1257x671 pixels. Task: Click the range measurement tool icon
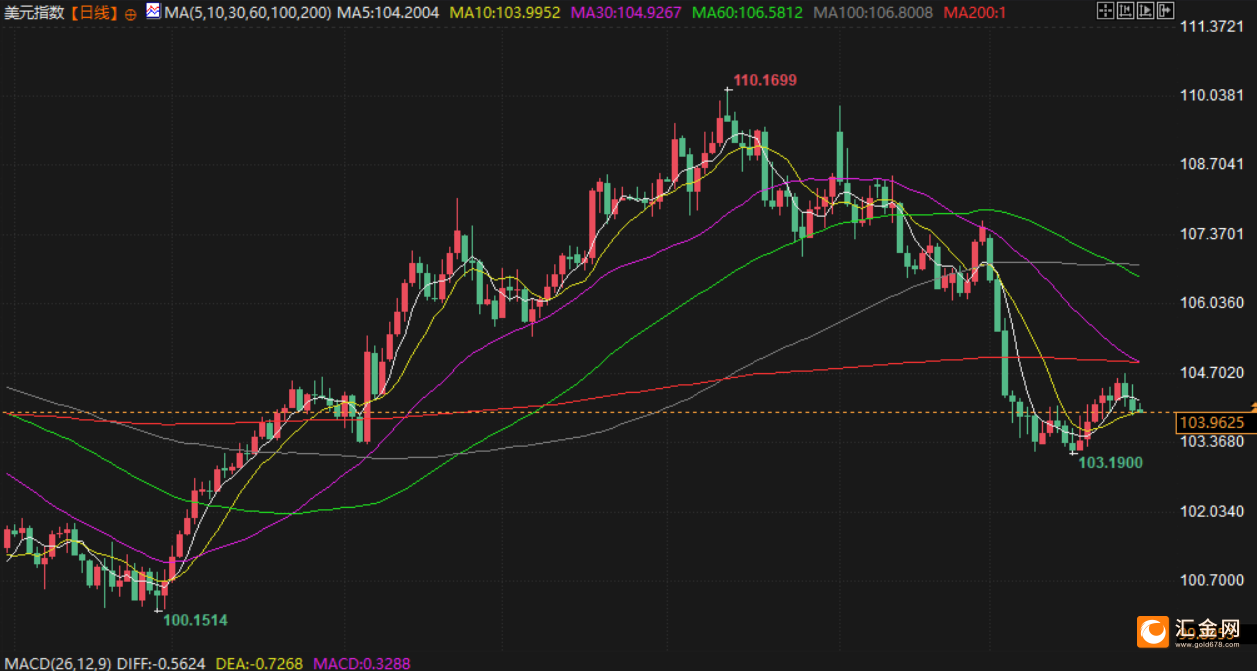coord(1126,11)
